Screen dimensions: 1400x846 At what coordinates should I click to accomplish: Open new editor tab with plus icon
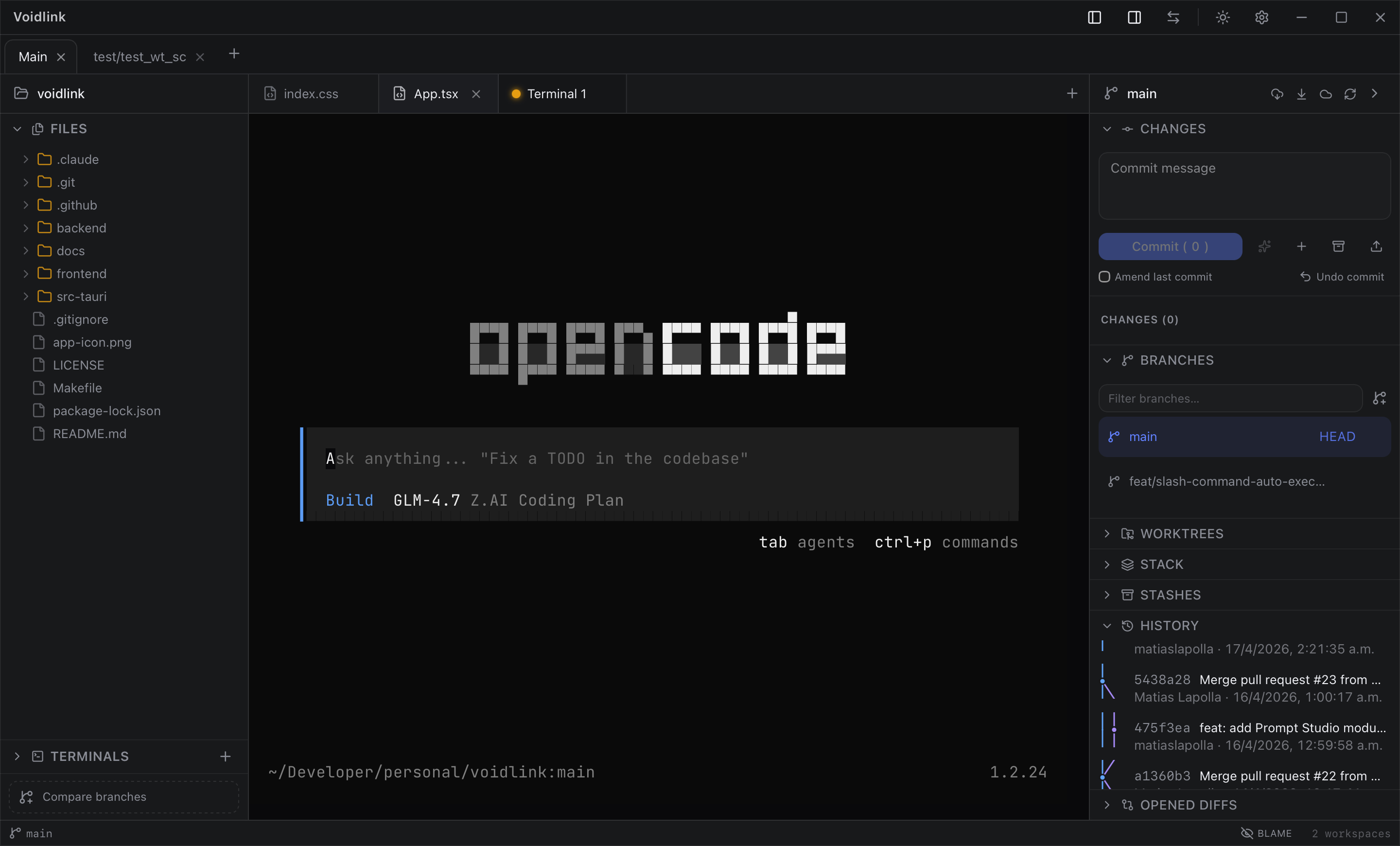pyautogui.click(x=1071, y=94)
